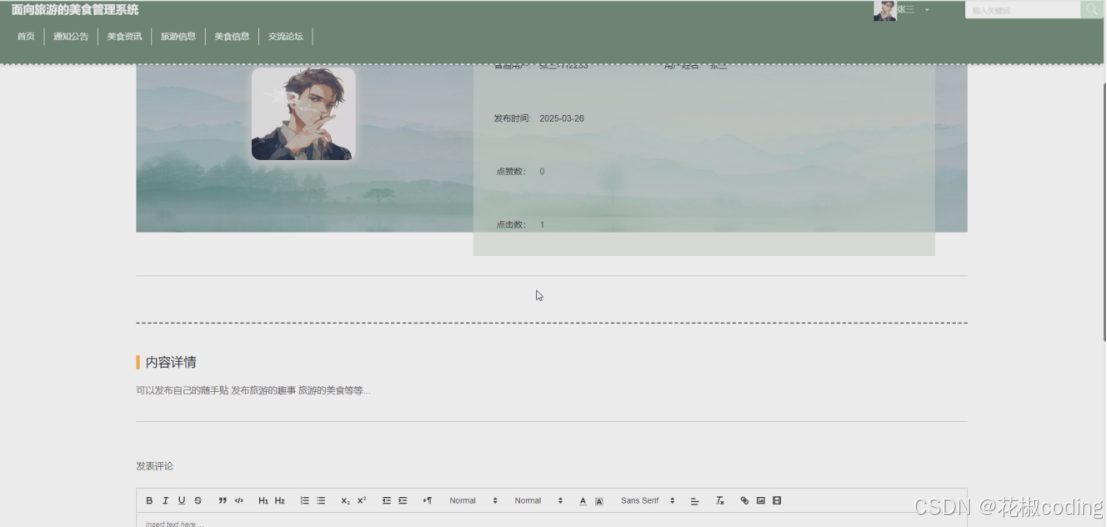
Task: Open the text color picker
Action: [582, 501]
